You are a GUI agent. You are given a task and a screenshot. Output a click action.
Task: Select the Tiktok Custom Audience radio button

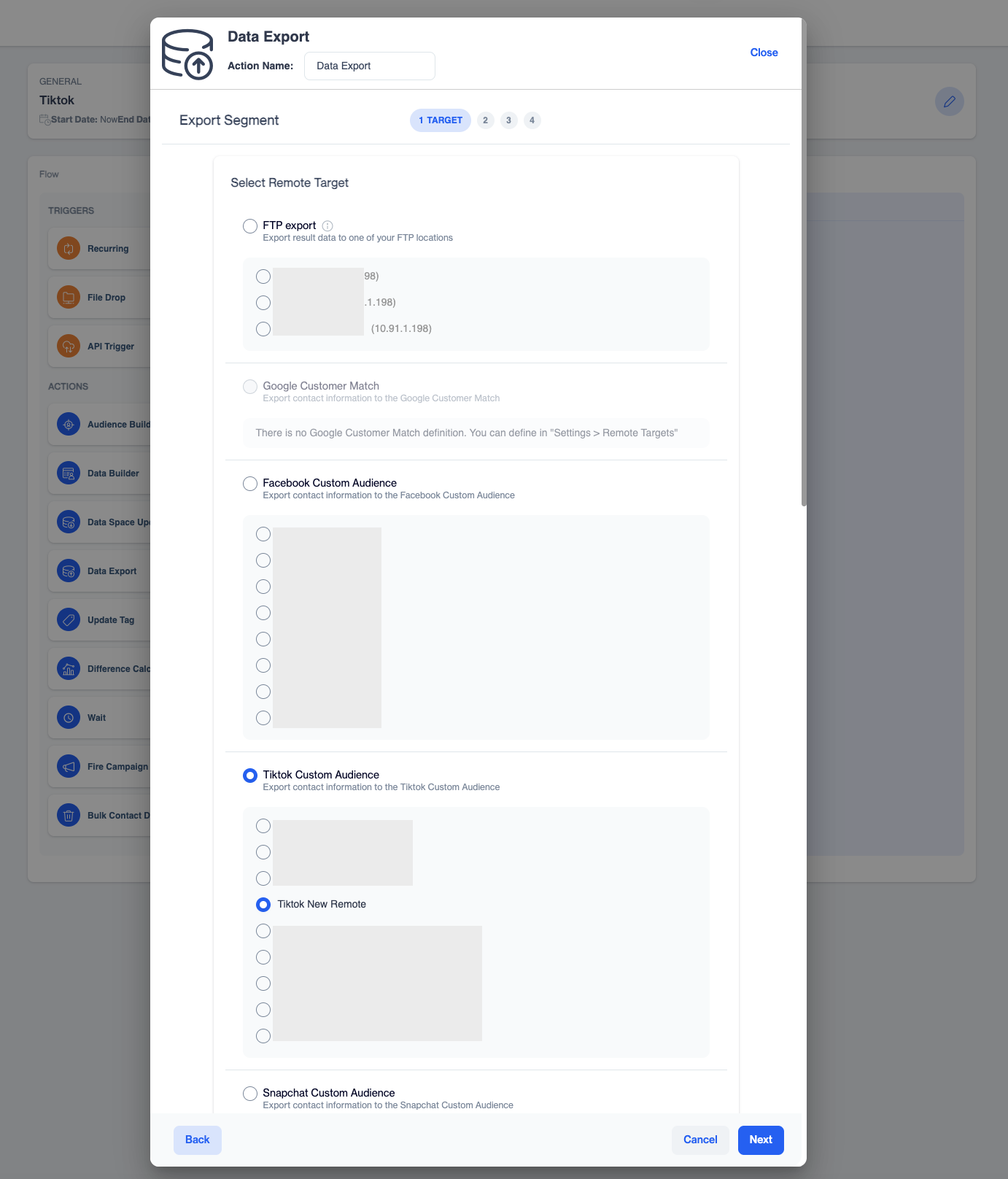[x=250, y=776]
